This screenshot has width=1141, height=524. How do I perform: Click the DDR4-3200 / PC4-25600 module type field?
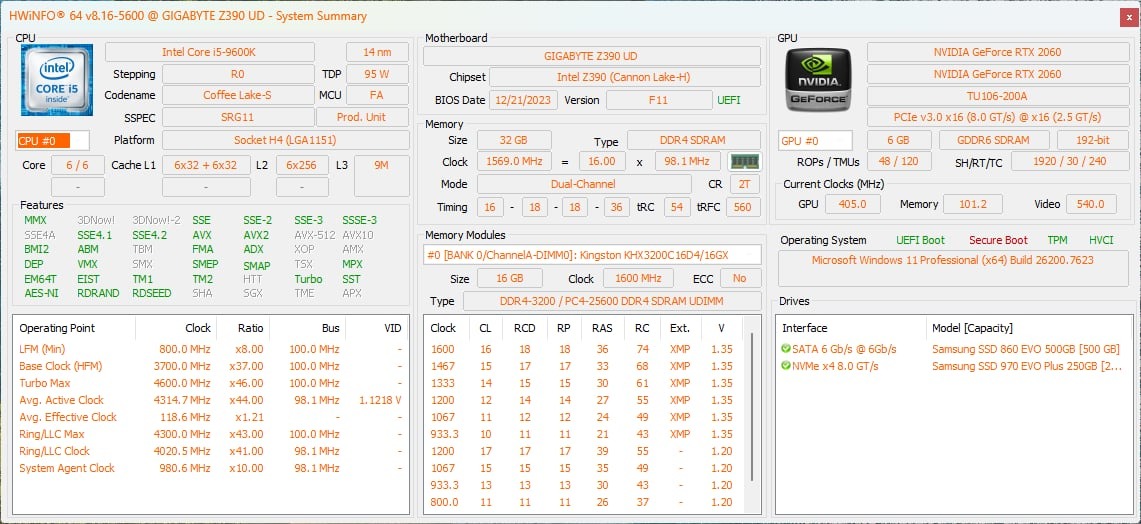611,301
